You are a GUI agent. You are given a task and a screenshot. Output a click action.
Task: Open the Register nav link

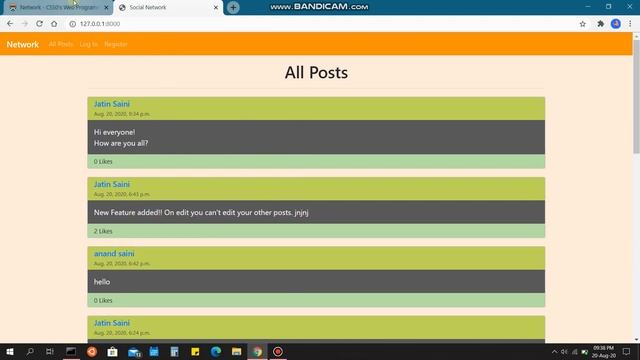pos(116,44)
